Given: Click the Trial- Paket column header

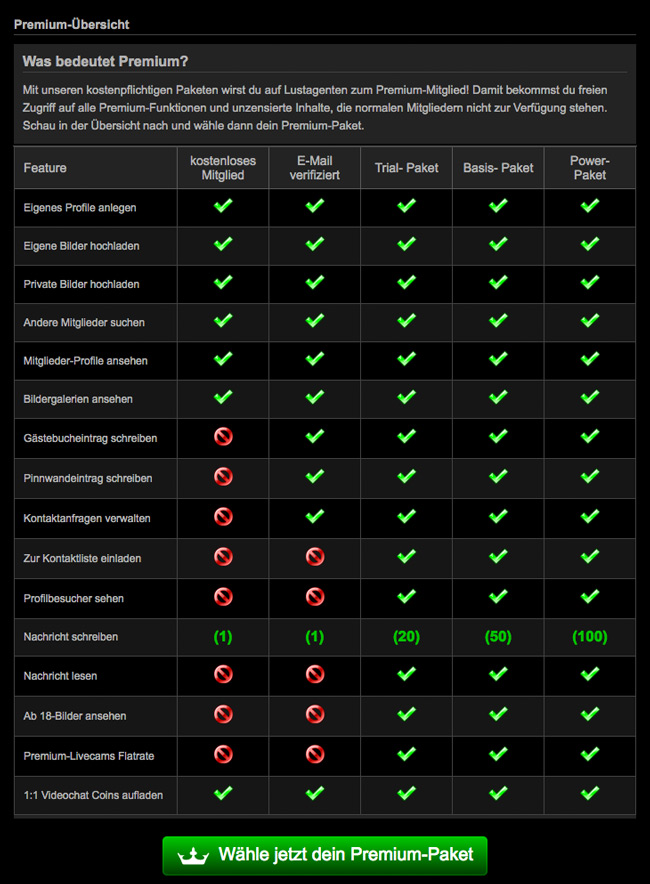Looking at the screenshot, I should 406,168.
